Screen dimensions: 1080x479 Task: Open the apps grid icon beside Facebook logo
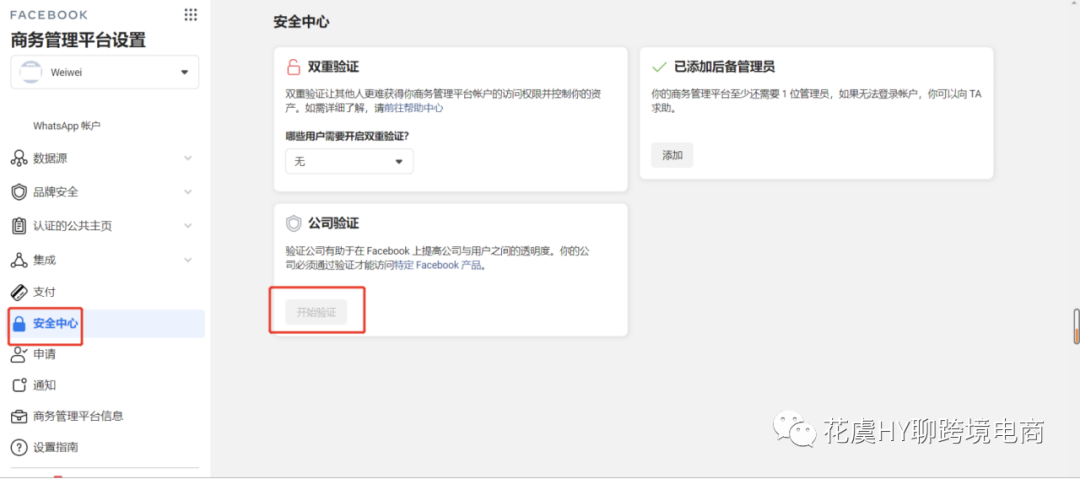click(191, 14)
